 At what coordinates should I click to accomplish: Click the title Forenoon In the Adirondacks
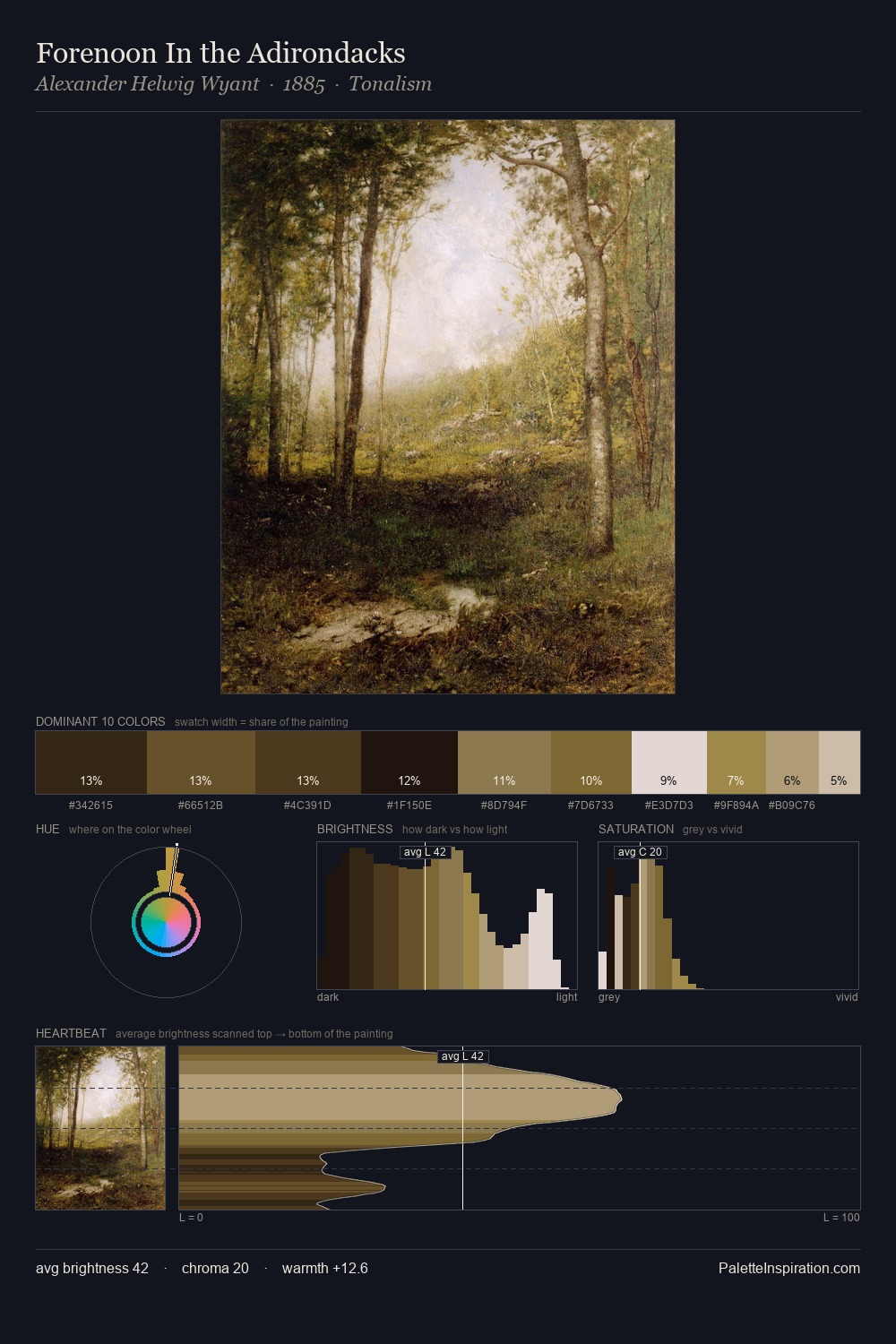click(220, 53)
